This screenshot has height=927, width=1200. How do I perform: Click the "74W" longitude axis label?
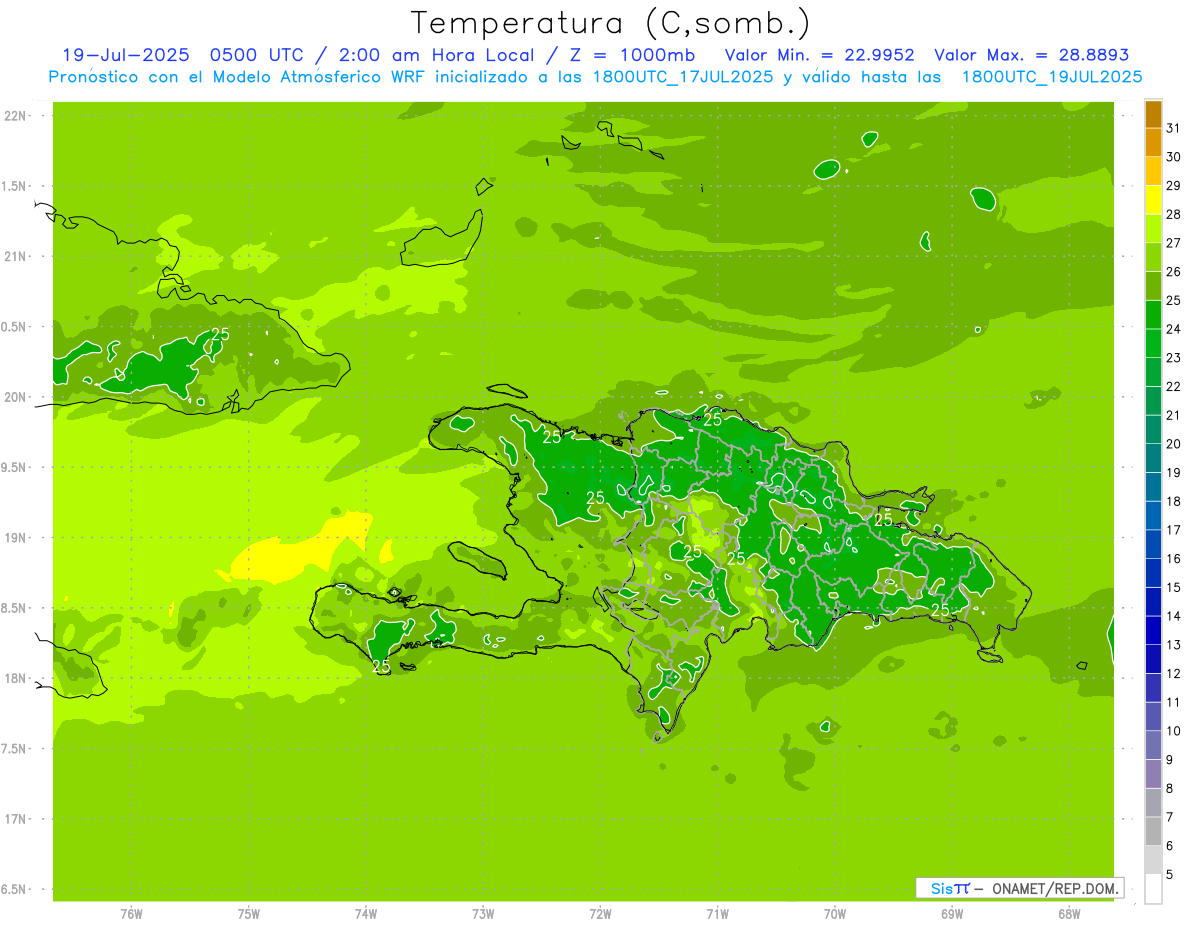[x=366, y=914]
